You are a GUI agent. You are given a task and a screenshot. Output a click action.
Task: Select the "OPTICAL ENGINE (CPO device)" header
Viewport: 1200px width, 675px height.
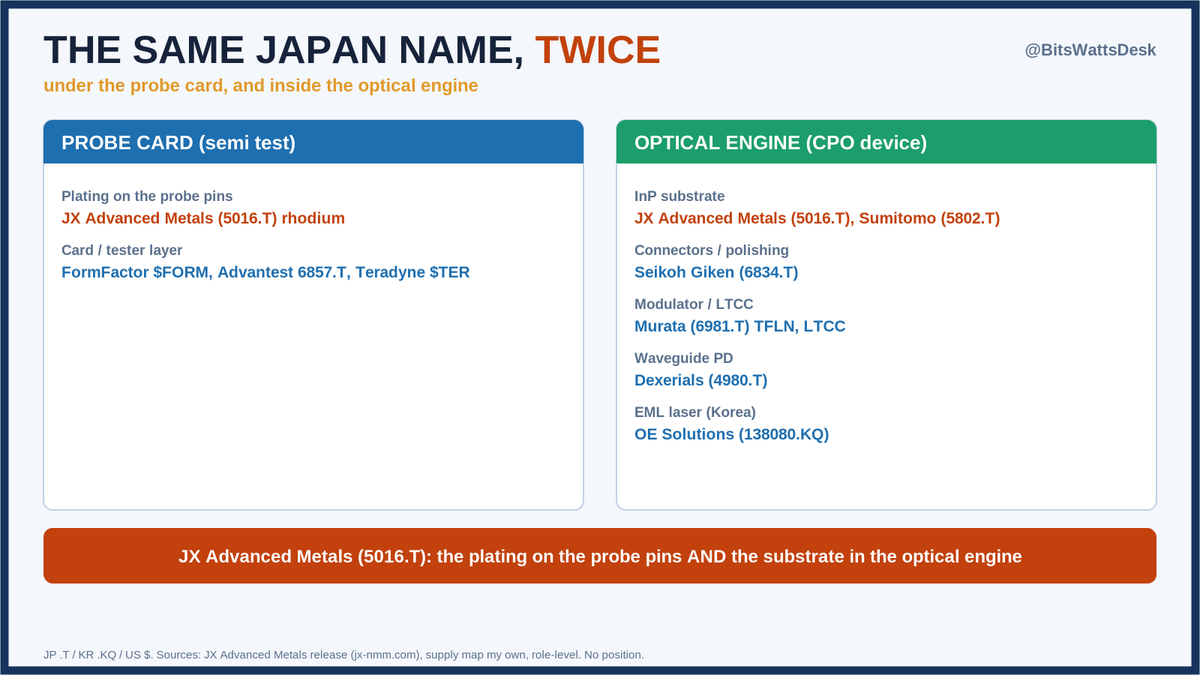pyautogui.click(x=886, y=142)
